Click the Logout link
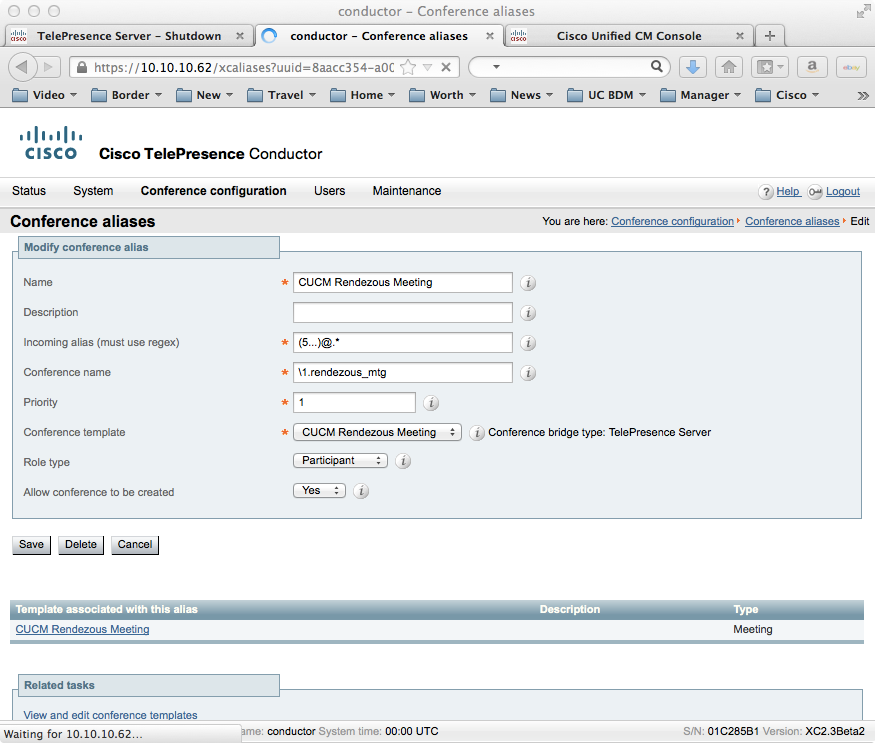The width and height of the screenshot is (875, 743). (843, 191)
